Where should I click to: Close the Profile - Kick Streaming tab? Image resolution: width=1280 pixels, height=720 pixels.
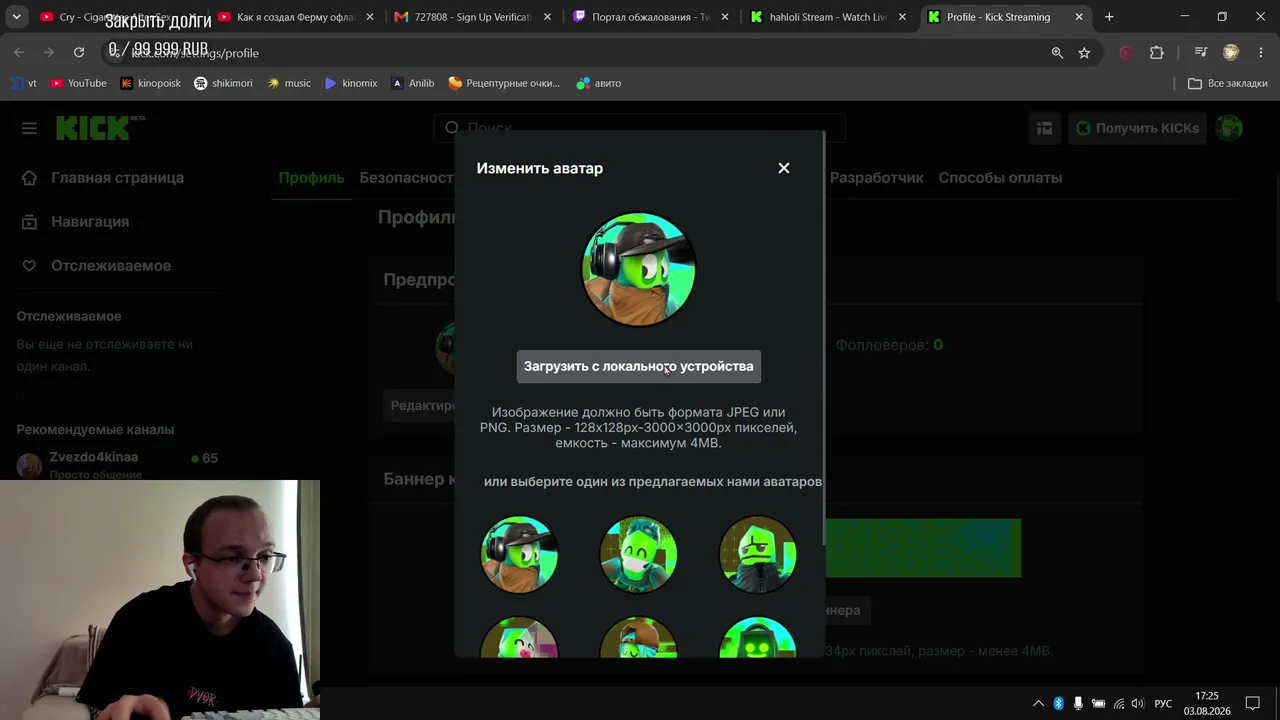1079,17
